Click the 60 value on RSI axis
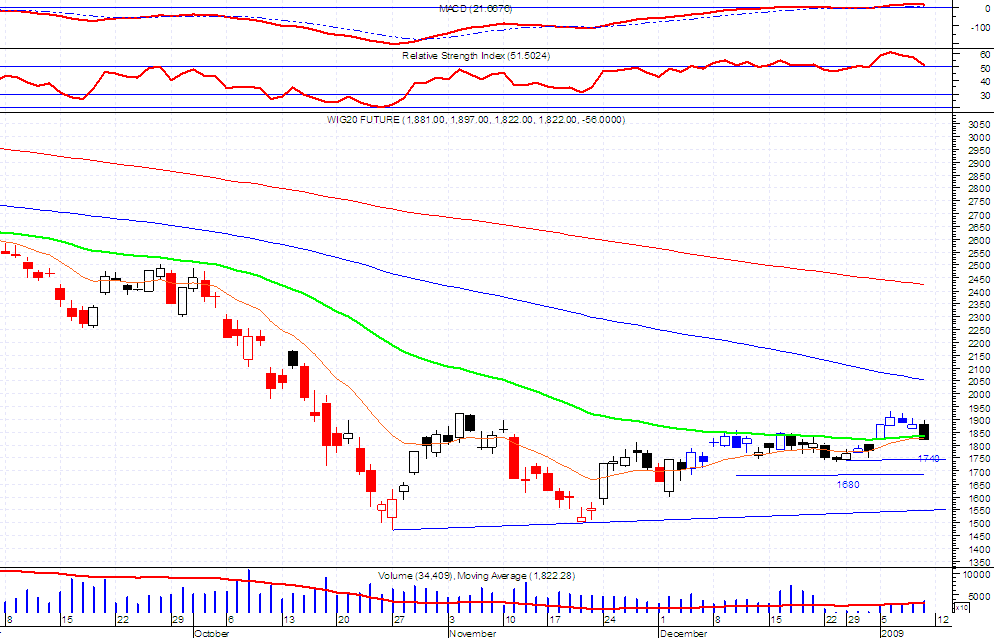Screen dimensions: 994x638 [984, 55]
